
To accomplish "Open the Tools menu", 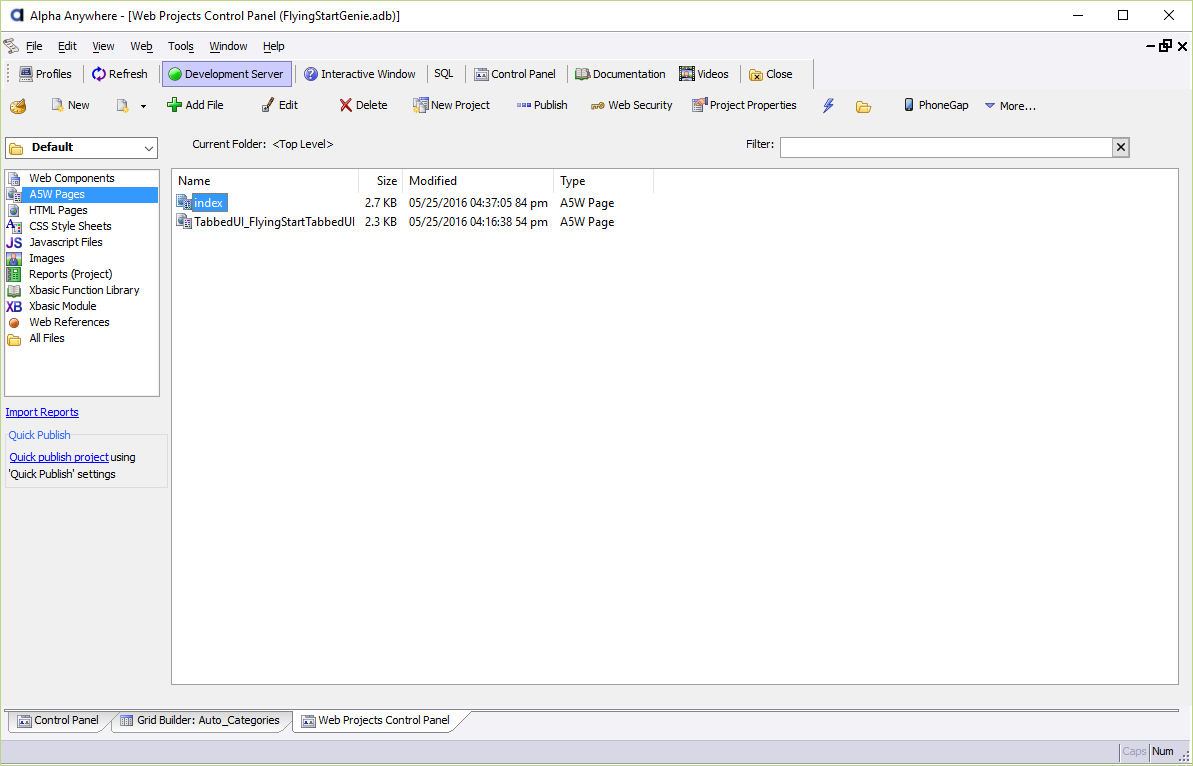I will [x=181, y=46].
